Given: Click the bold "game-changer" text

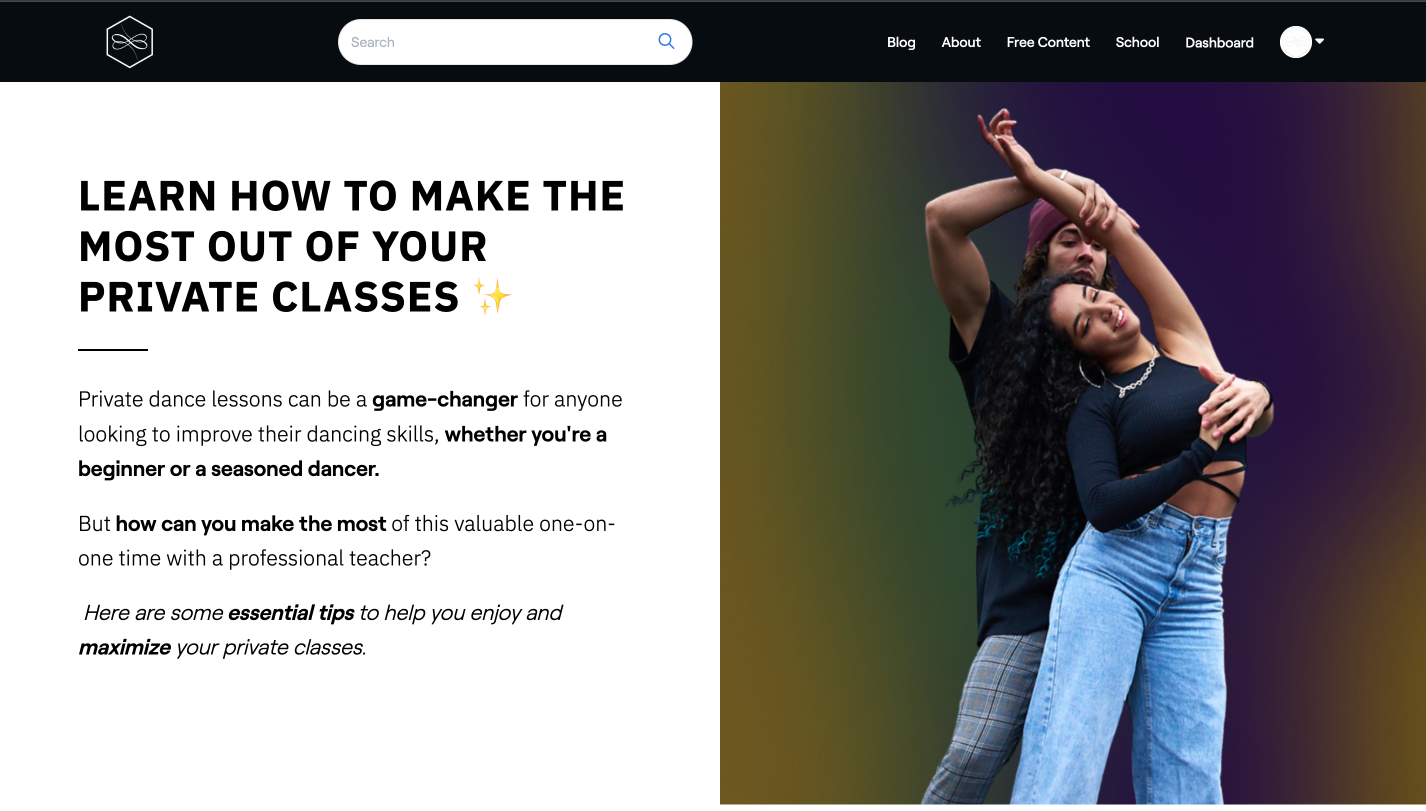Looking at the screenshot, I should 445,399.
